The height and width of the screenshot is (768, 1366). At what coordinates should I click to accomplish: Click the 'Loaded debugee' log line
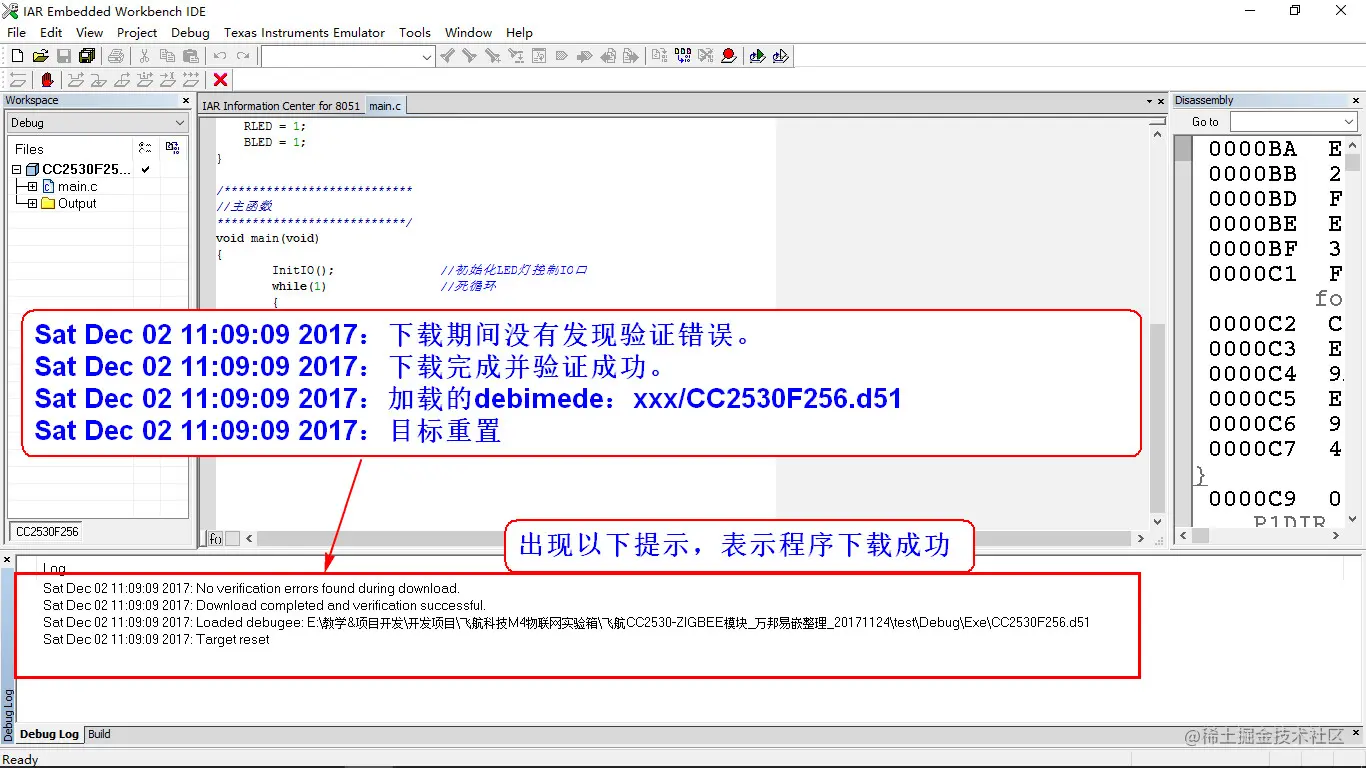click(x=566, y=622)
